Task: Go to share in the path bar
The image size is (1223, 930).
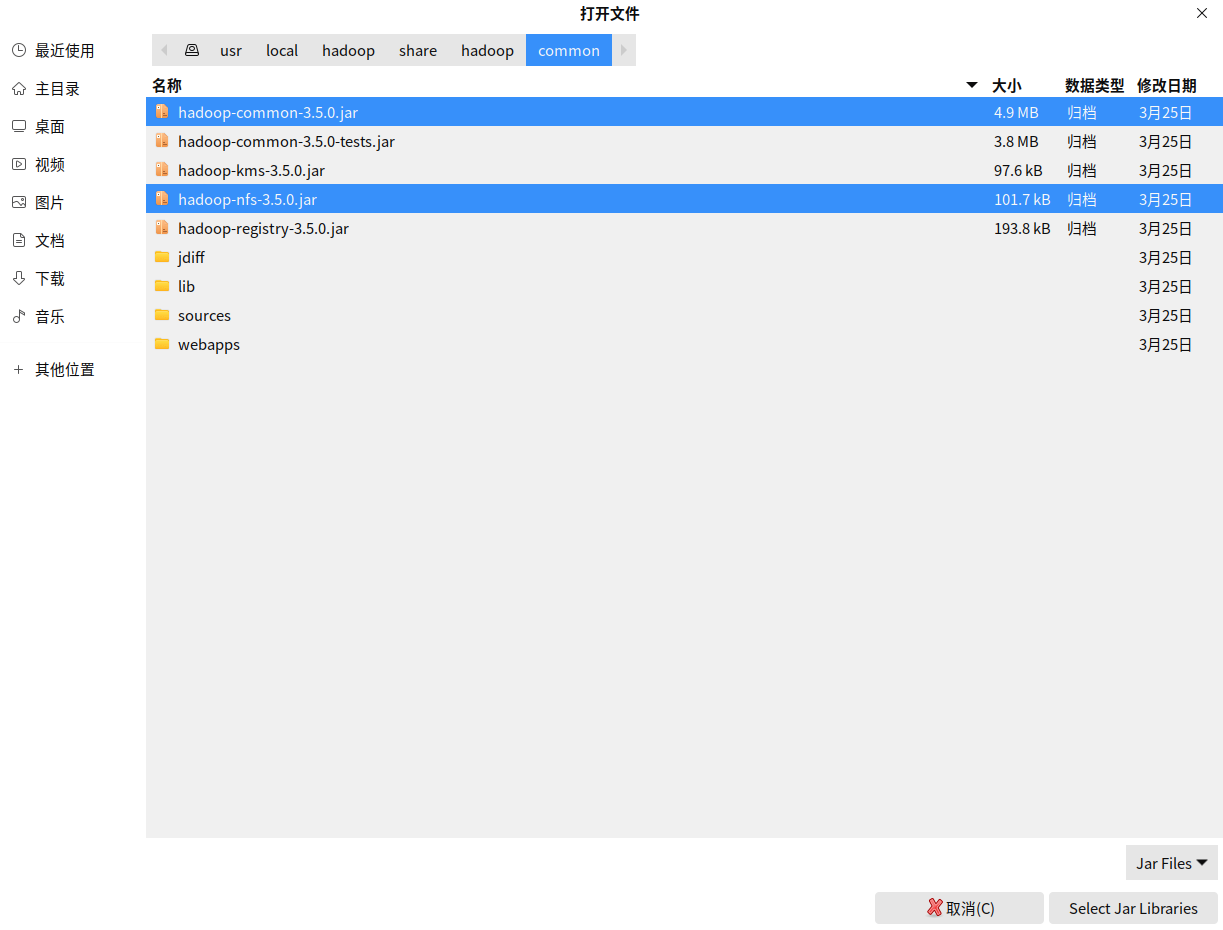Action: [418, 50]
